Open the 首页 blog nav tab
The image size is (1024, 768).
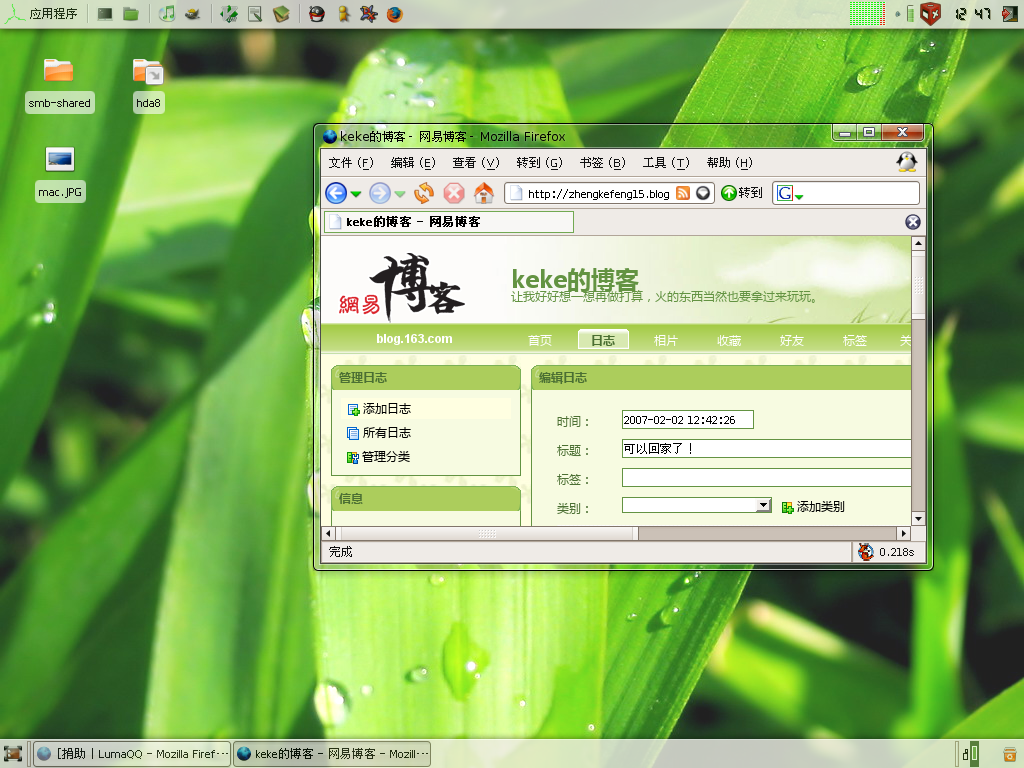[x=539, y=340]
